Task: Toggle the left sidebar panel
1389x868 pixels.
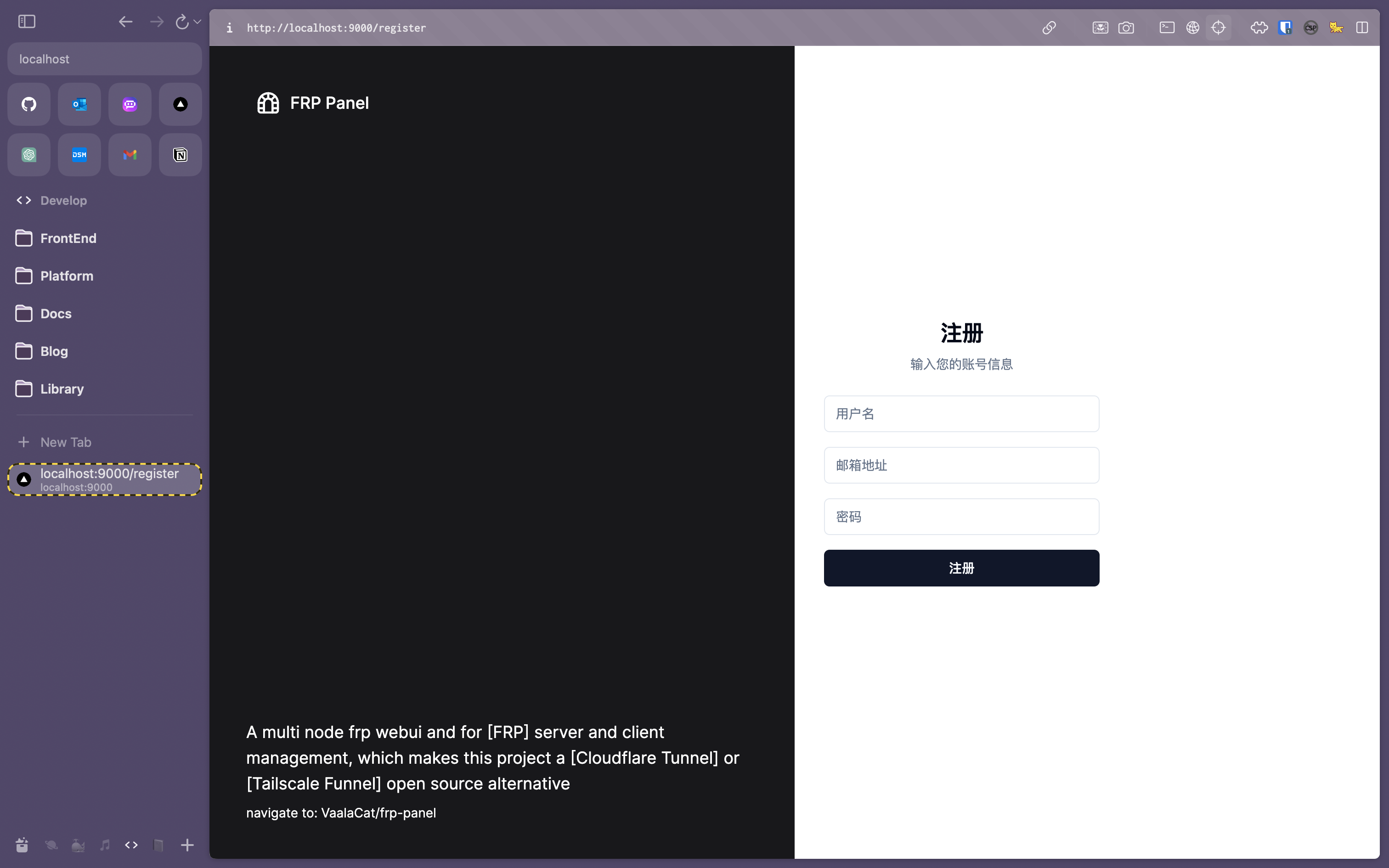Action: click(x=27, y=22)
